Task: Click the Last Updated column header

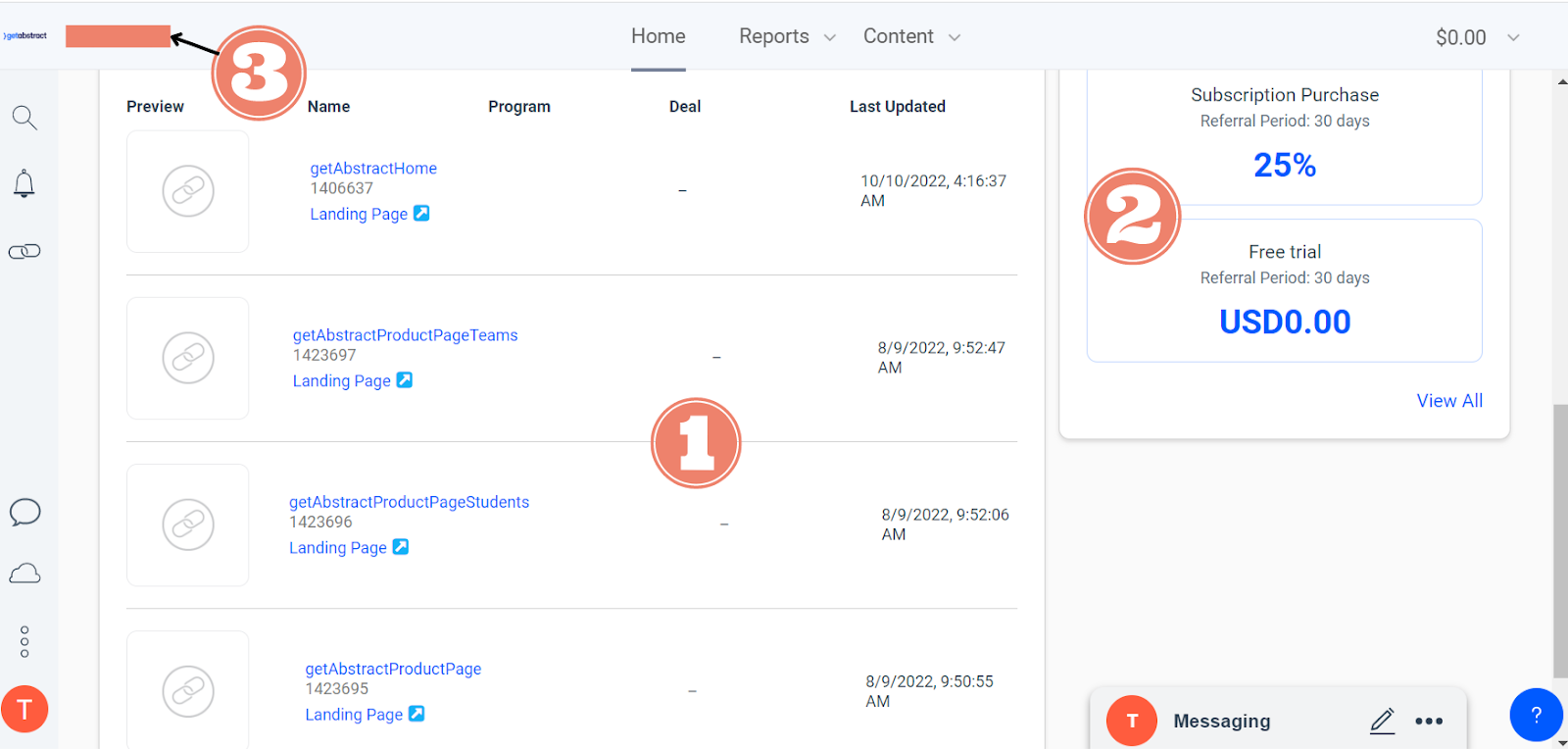Action: coord(898,106)
